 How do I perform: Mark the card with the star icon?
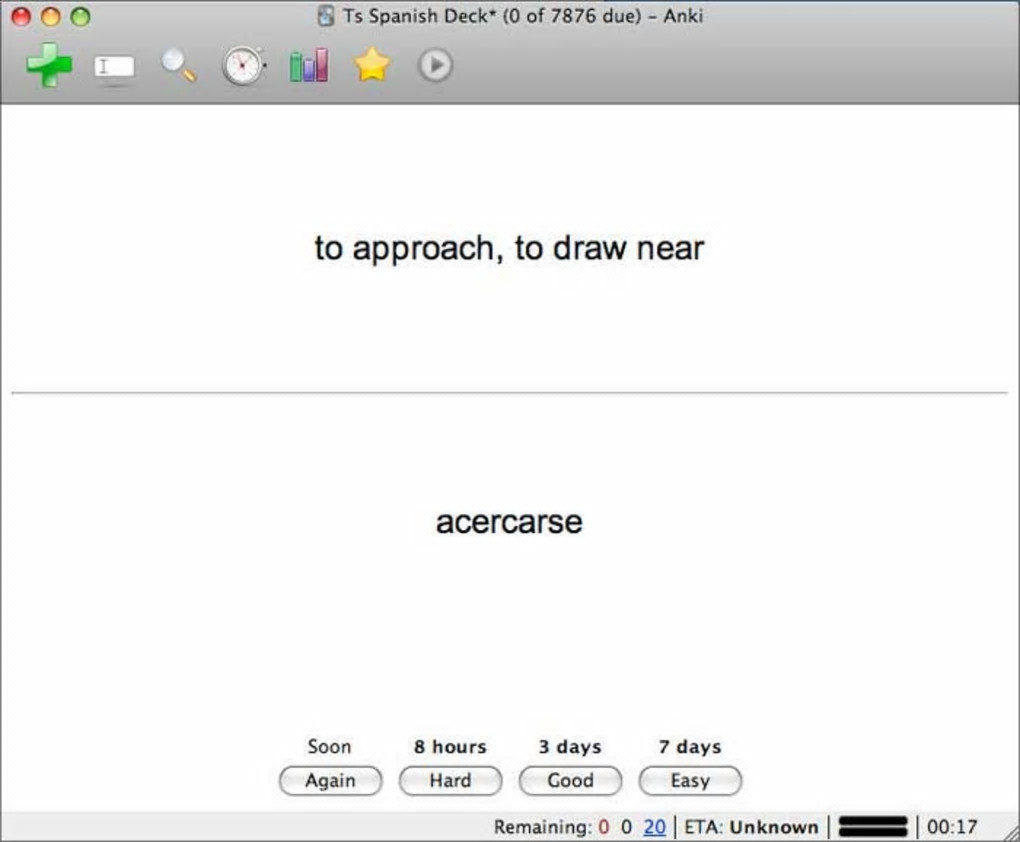372,65
